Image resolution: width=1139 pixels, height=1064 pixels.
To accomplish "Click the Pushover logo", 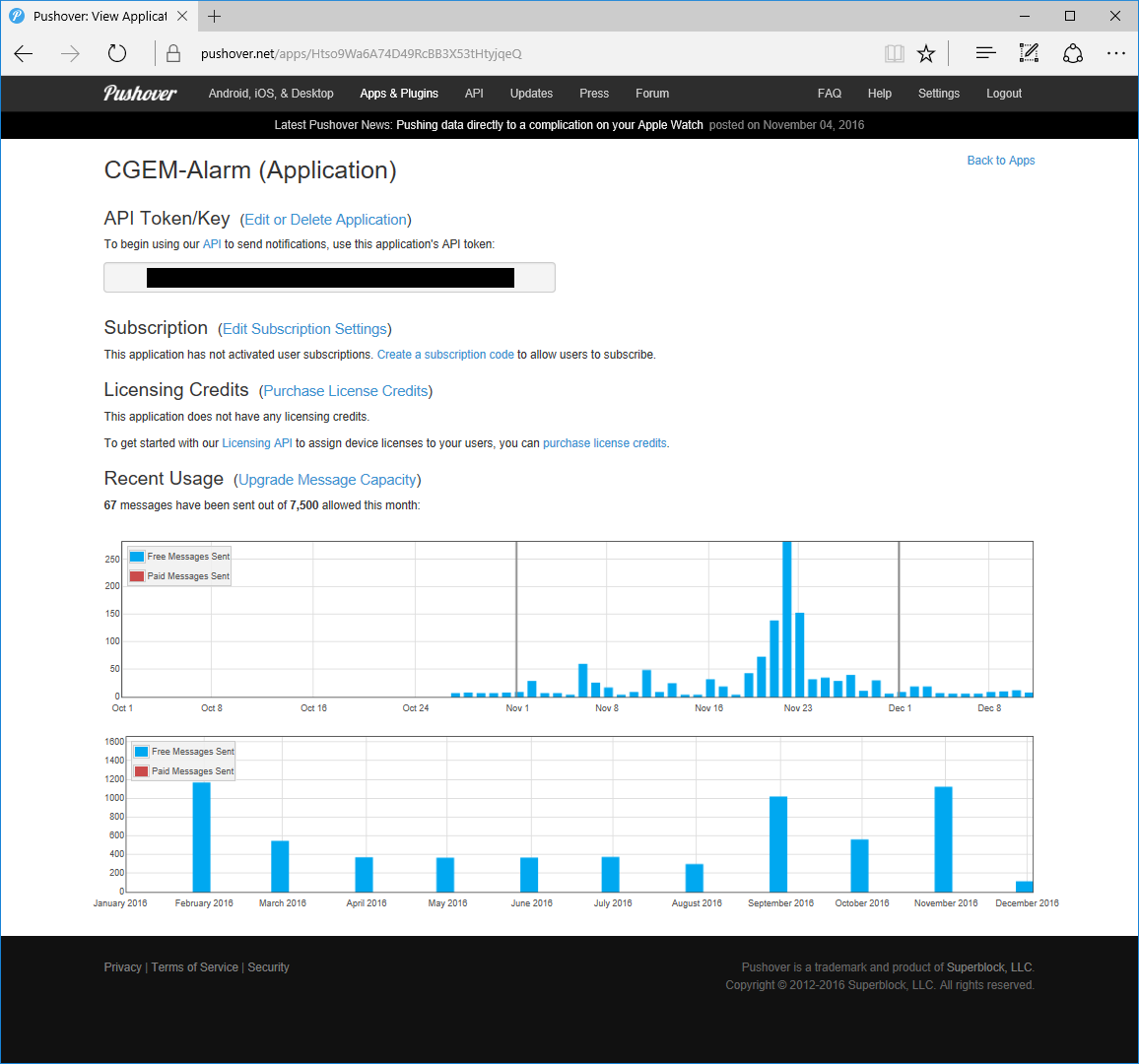I will click(140, 93).
